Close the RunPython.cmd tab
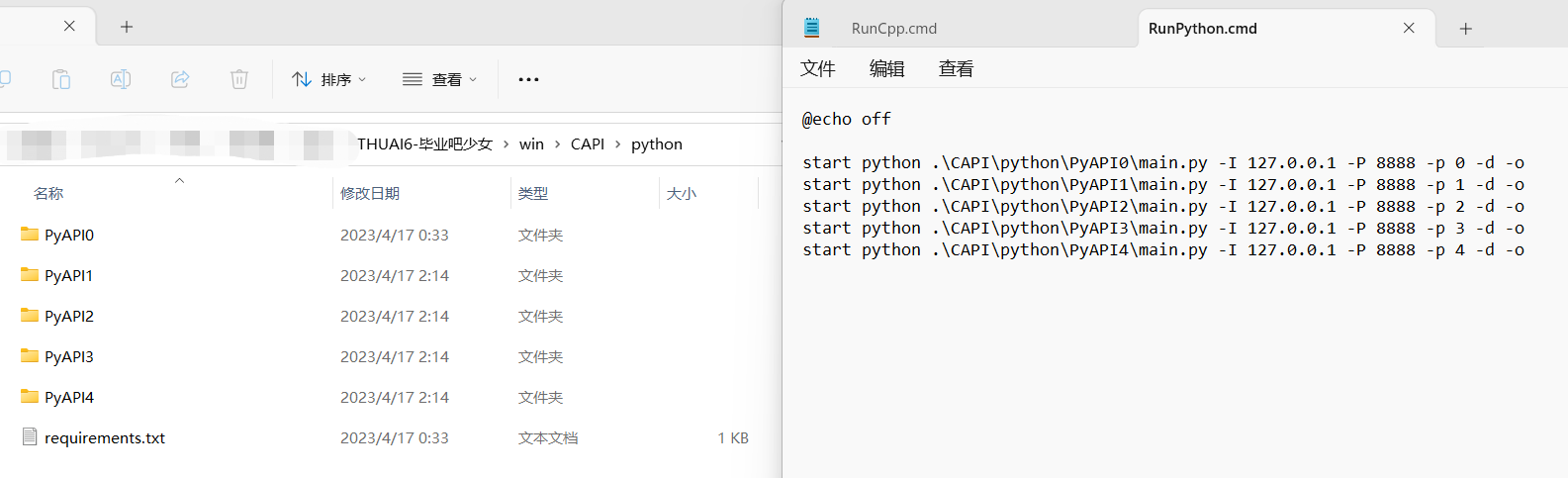1568x478 pixels. [1409, 29]
